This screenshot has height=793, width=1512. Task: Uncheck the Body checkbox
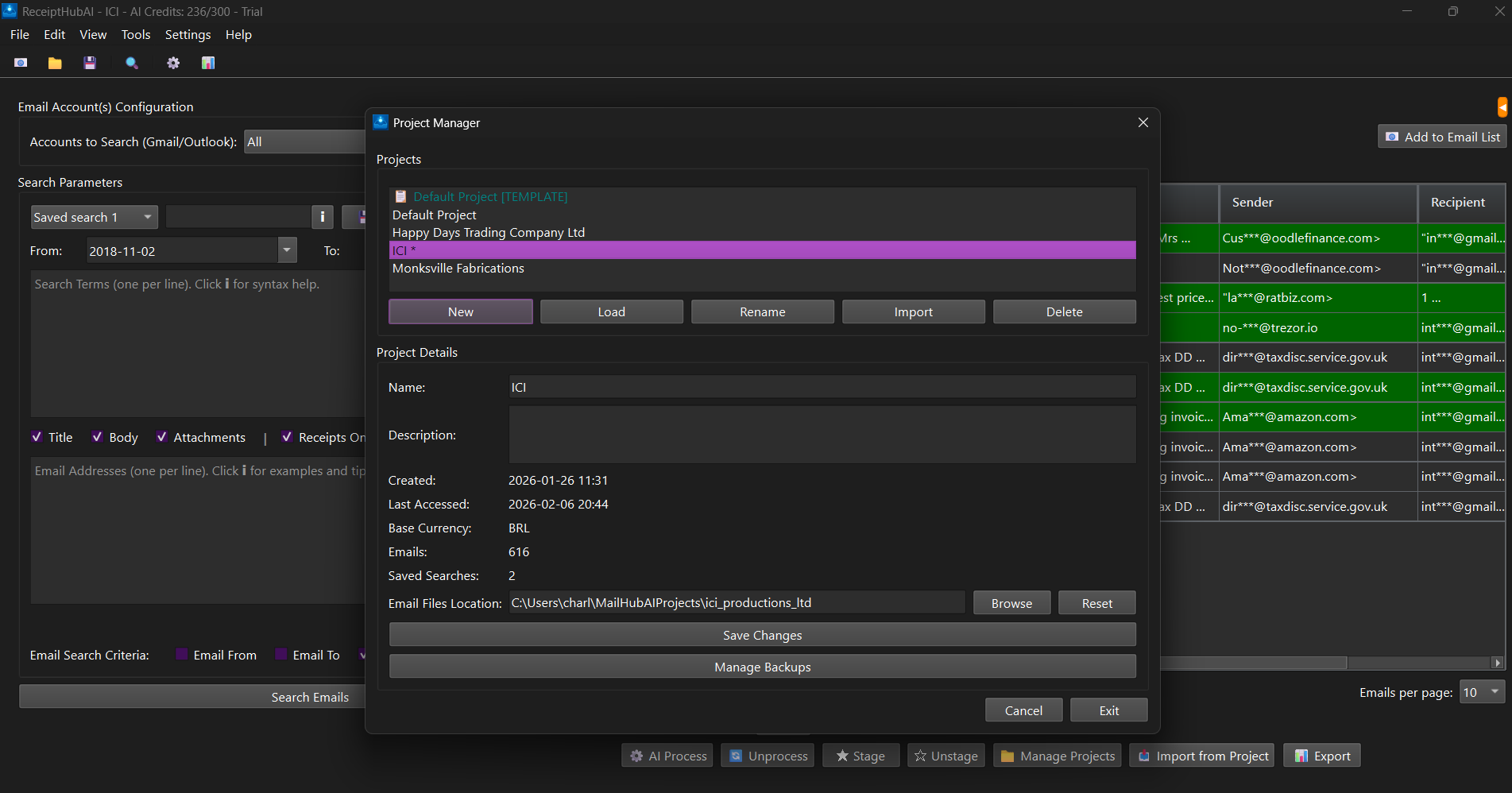tap(97, 437)
